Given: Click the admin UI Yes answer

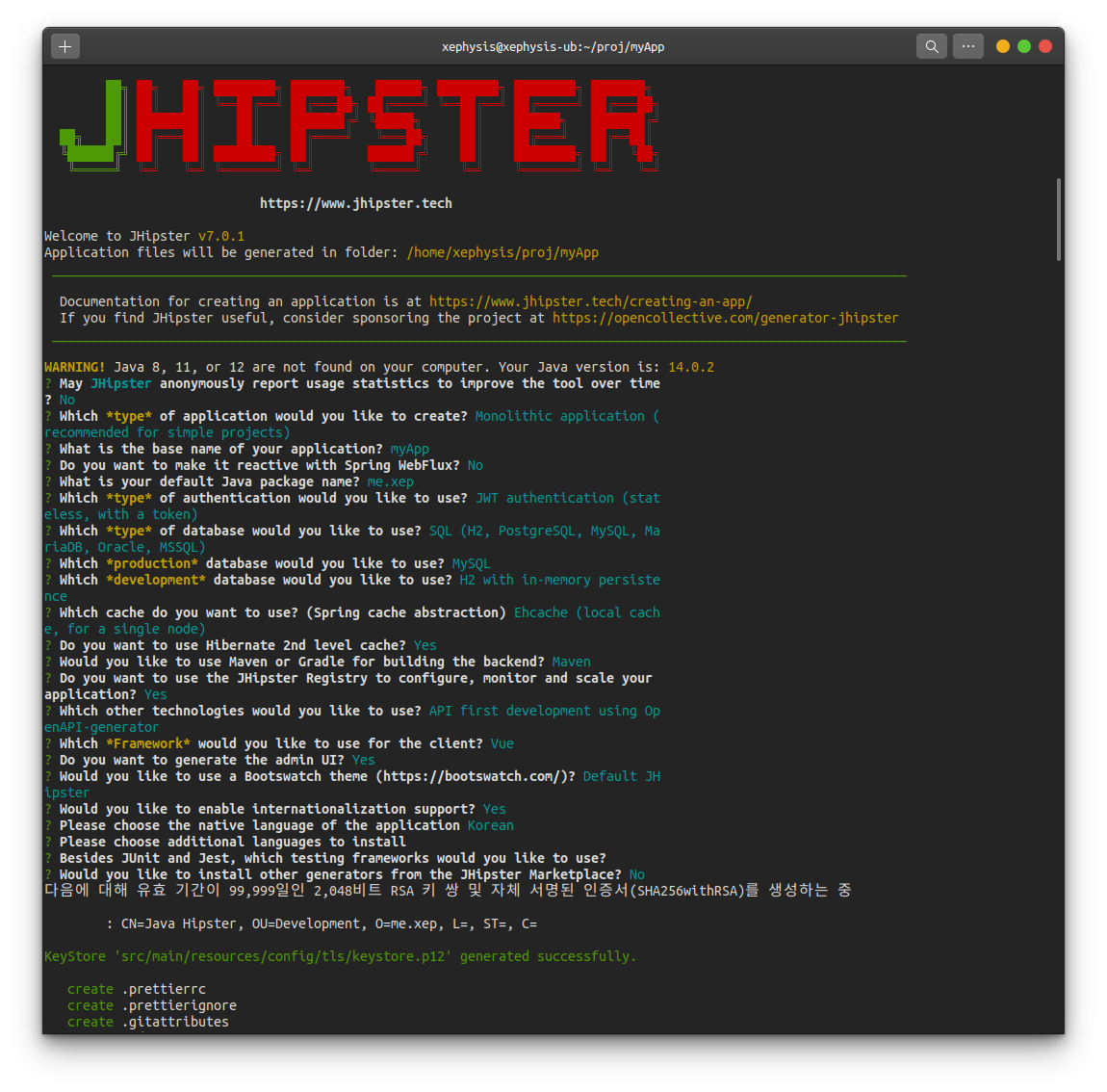Looking at the screenshot, I should [x=364, y=760].
